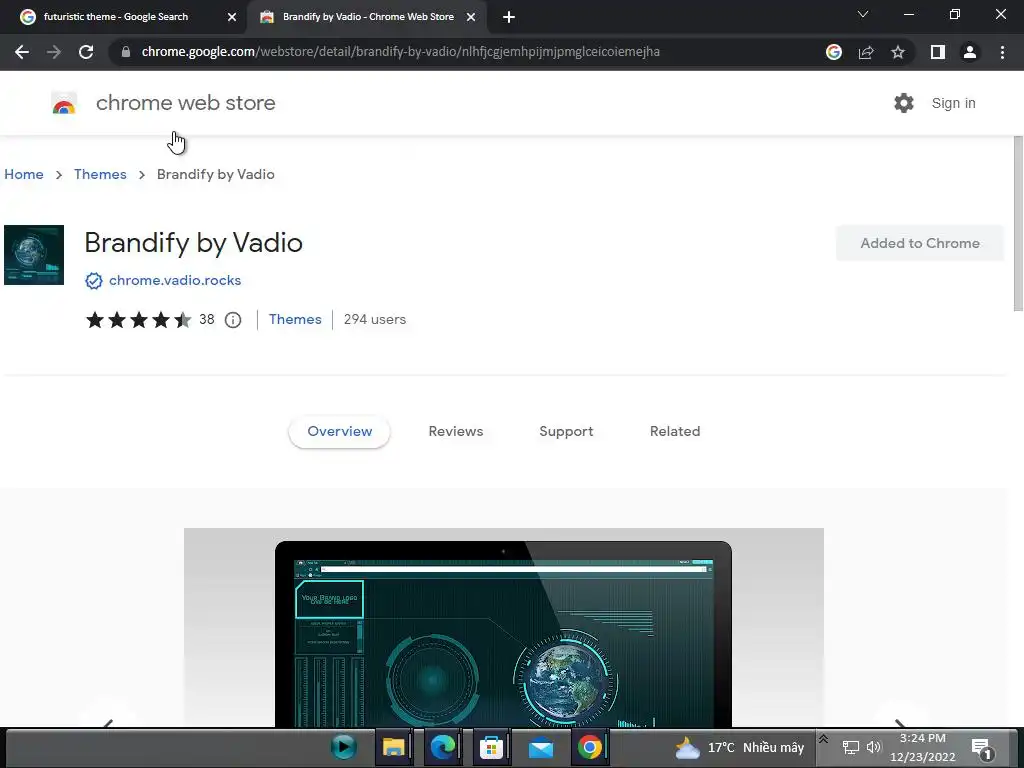Click the Sign in link
The height and width of the screenshot is (768, 1024).
click(x=953, y=103)
